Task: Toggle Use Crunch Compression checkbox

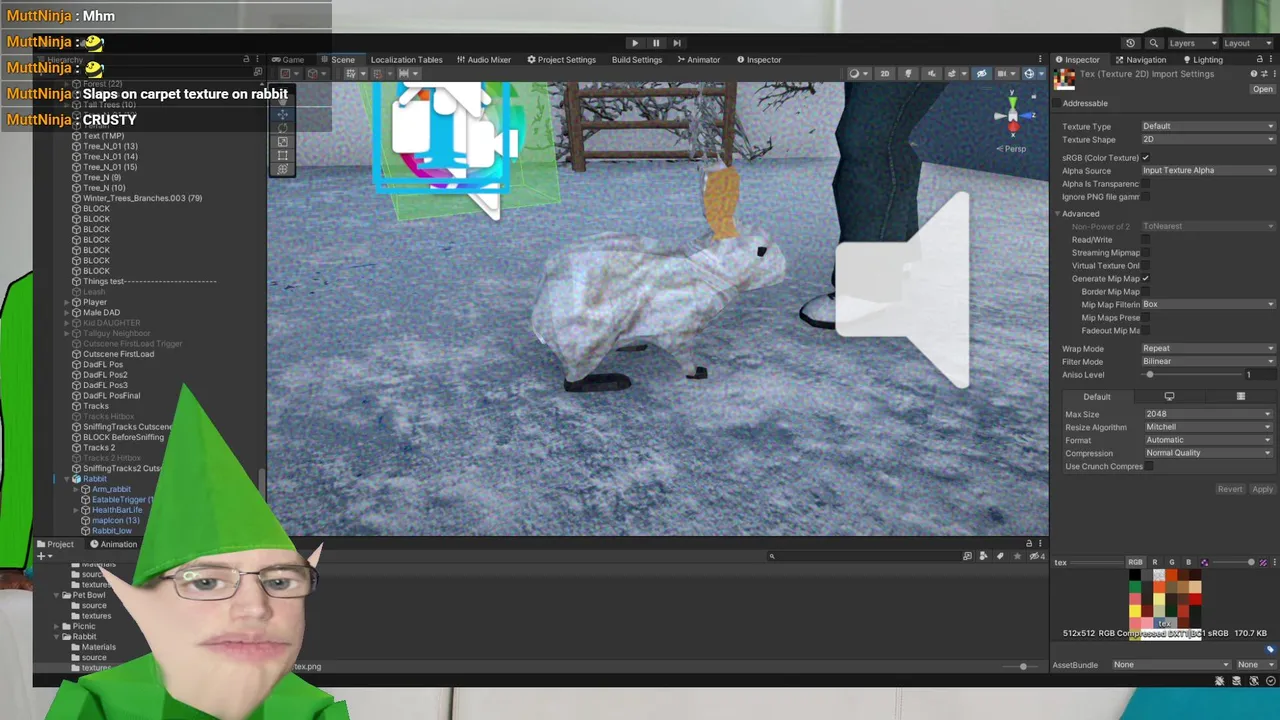Action: pos(1149,466)
